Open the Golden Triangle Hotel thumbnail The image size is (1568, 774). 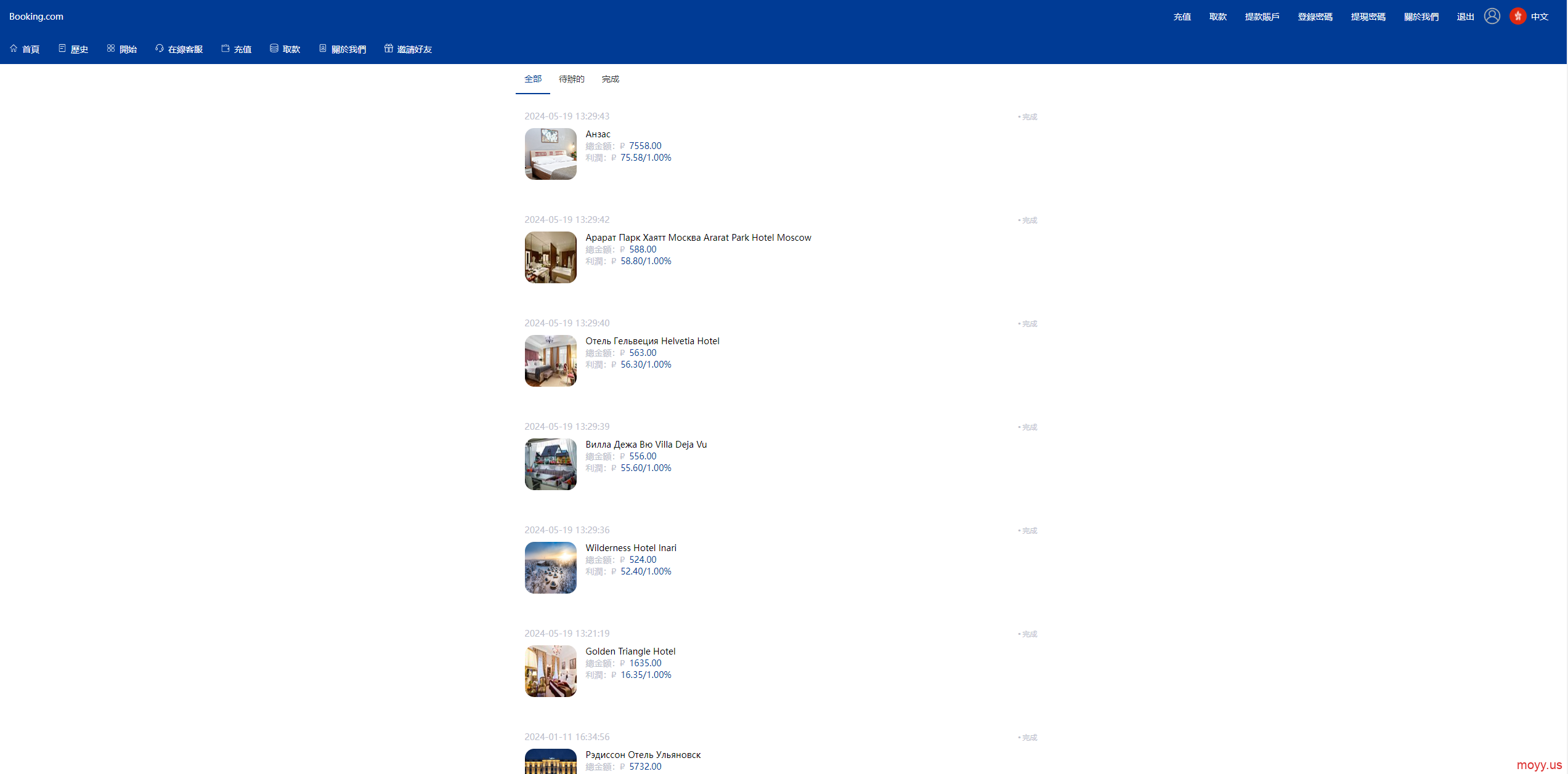(551, 671)
